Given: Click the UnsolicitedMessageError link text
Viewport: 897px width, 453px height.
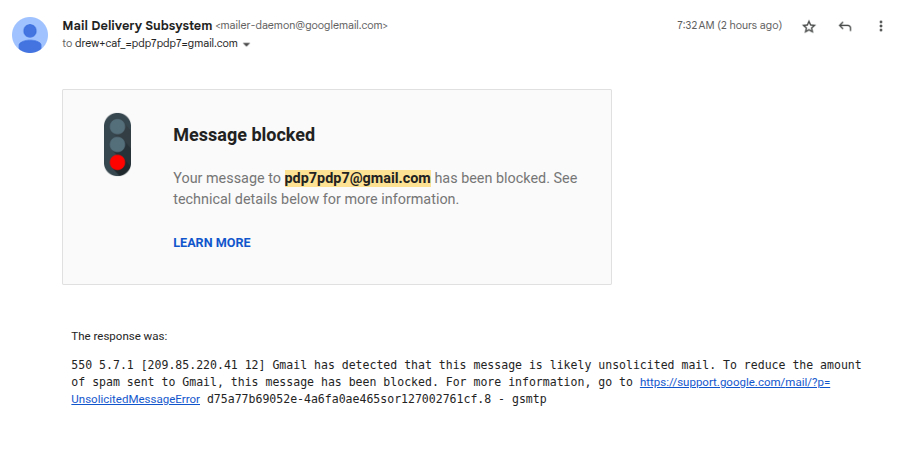Looking at the screenshot, I should point(135,399).
